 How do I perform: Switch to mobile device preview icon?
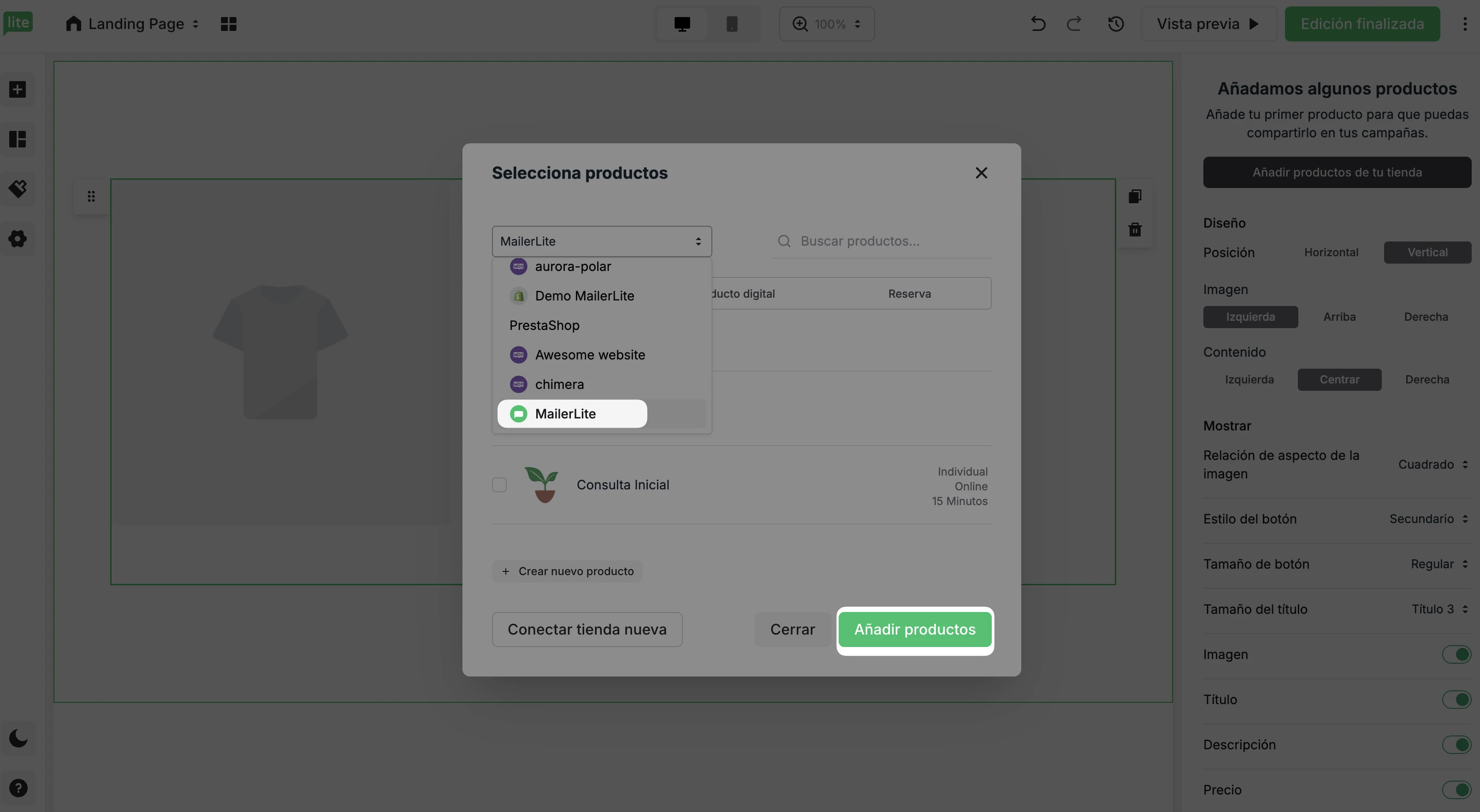pyautogui.click(x=731, y=24)
